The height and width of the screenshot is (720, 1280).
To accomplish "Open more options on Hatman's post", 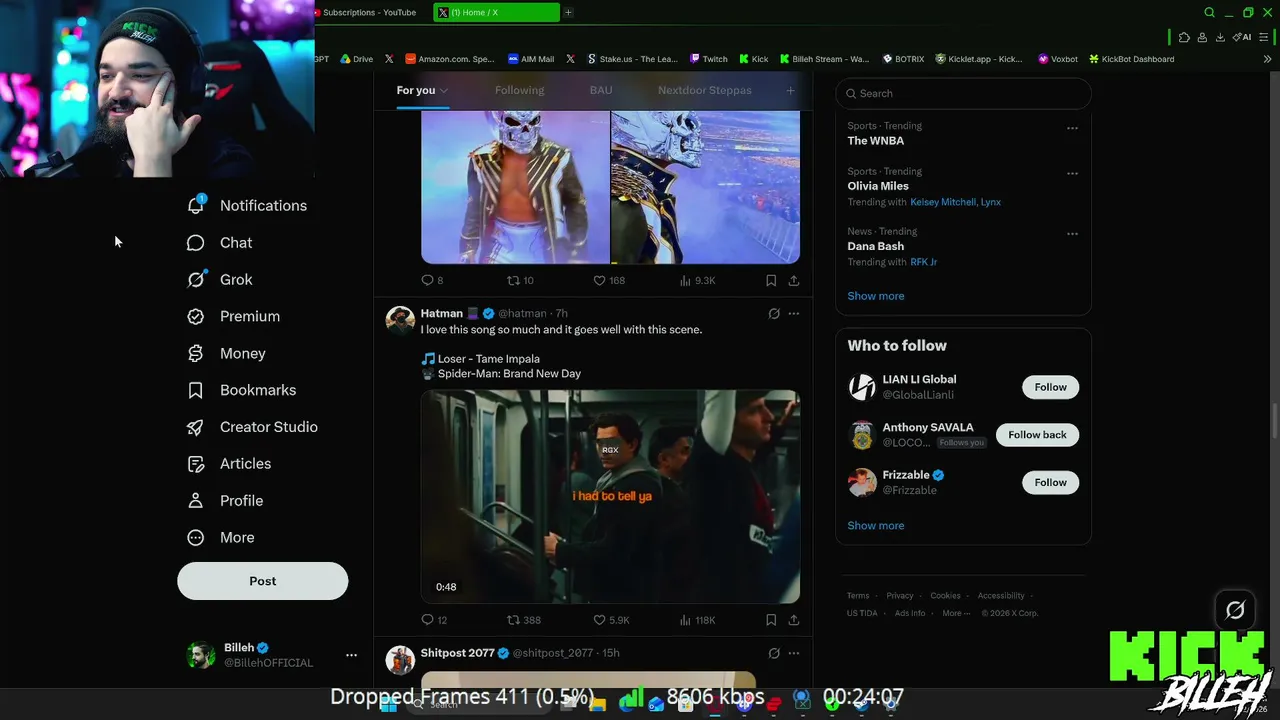I will (794, 314).
